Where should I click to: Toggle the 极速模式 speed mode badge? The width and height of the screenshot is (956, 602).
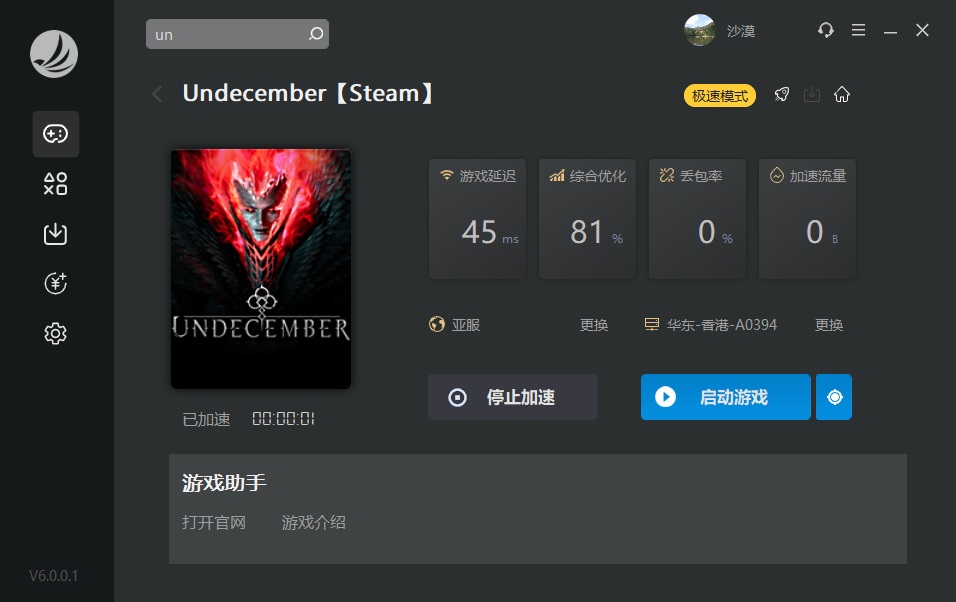[x=719, y=96]
